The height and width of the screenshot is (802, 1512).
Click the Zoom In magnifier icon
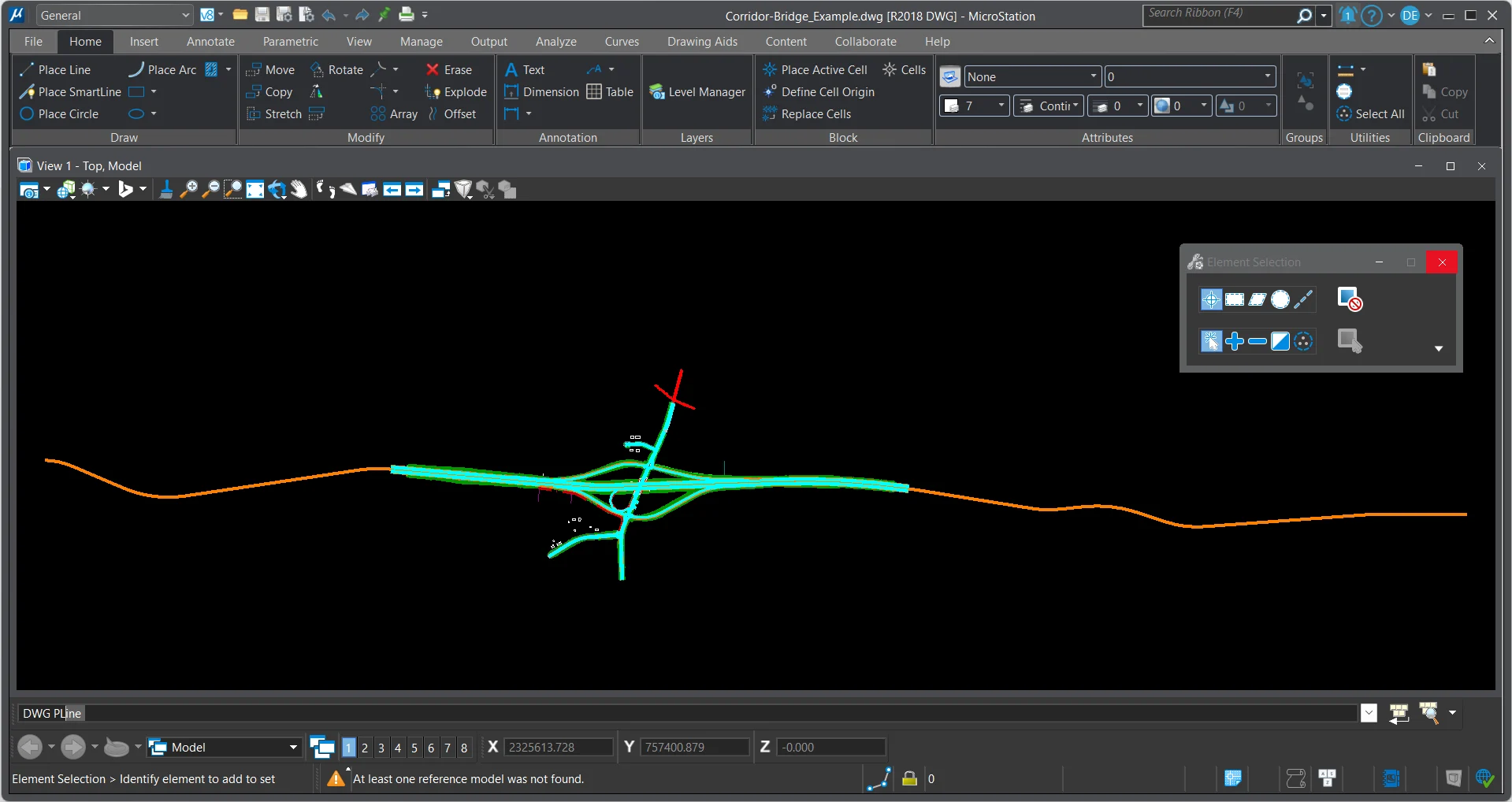(x=188, y=190)
